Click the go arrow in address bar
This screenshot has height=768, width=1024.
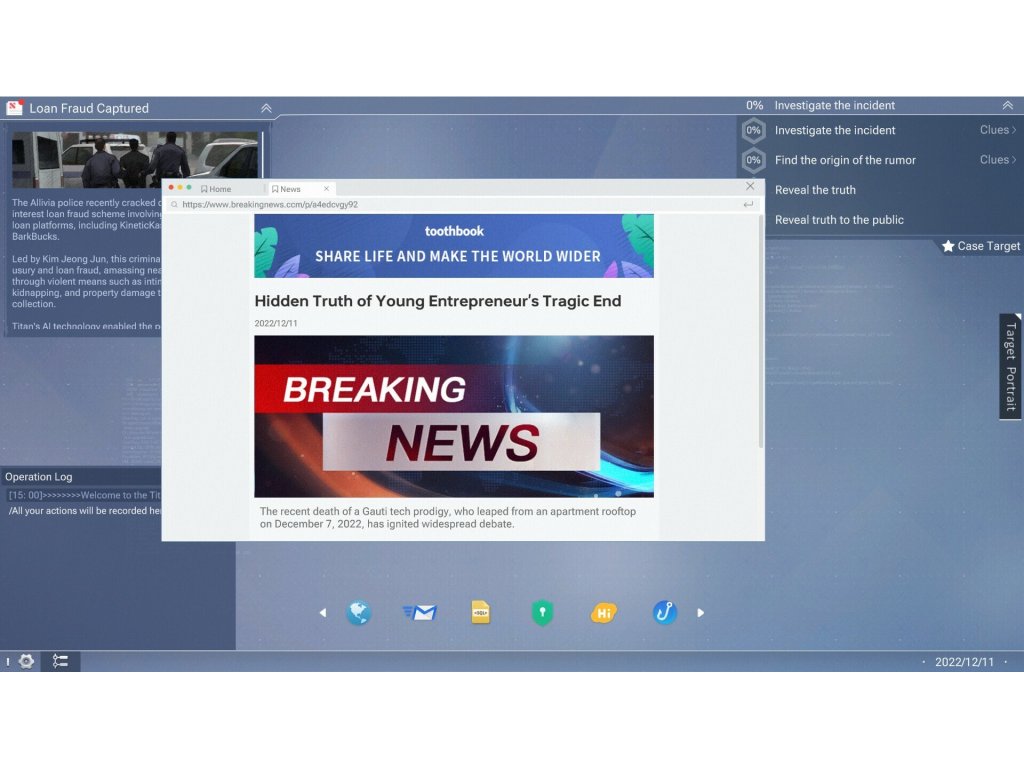coord(748,204)
